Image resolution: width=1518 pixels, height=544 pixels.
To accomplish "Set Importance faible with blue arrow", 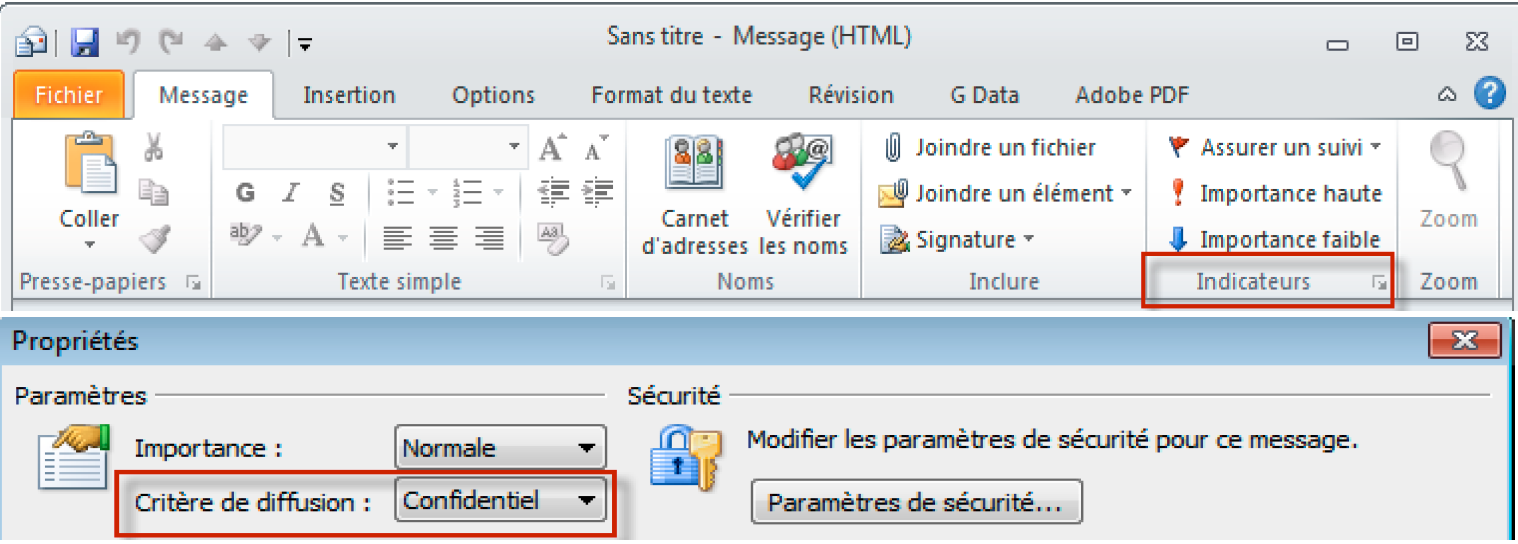I will click(x=1275, y=240).
